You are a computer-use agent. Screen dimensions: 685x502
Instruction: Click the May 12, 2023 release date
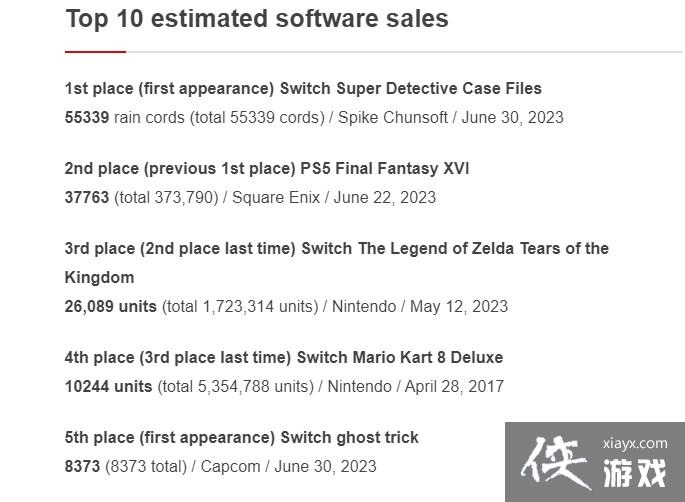(x=460, y=306)
